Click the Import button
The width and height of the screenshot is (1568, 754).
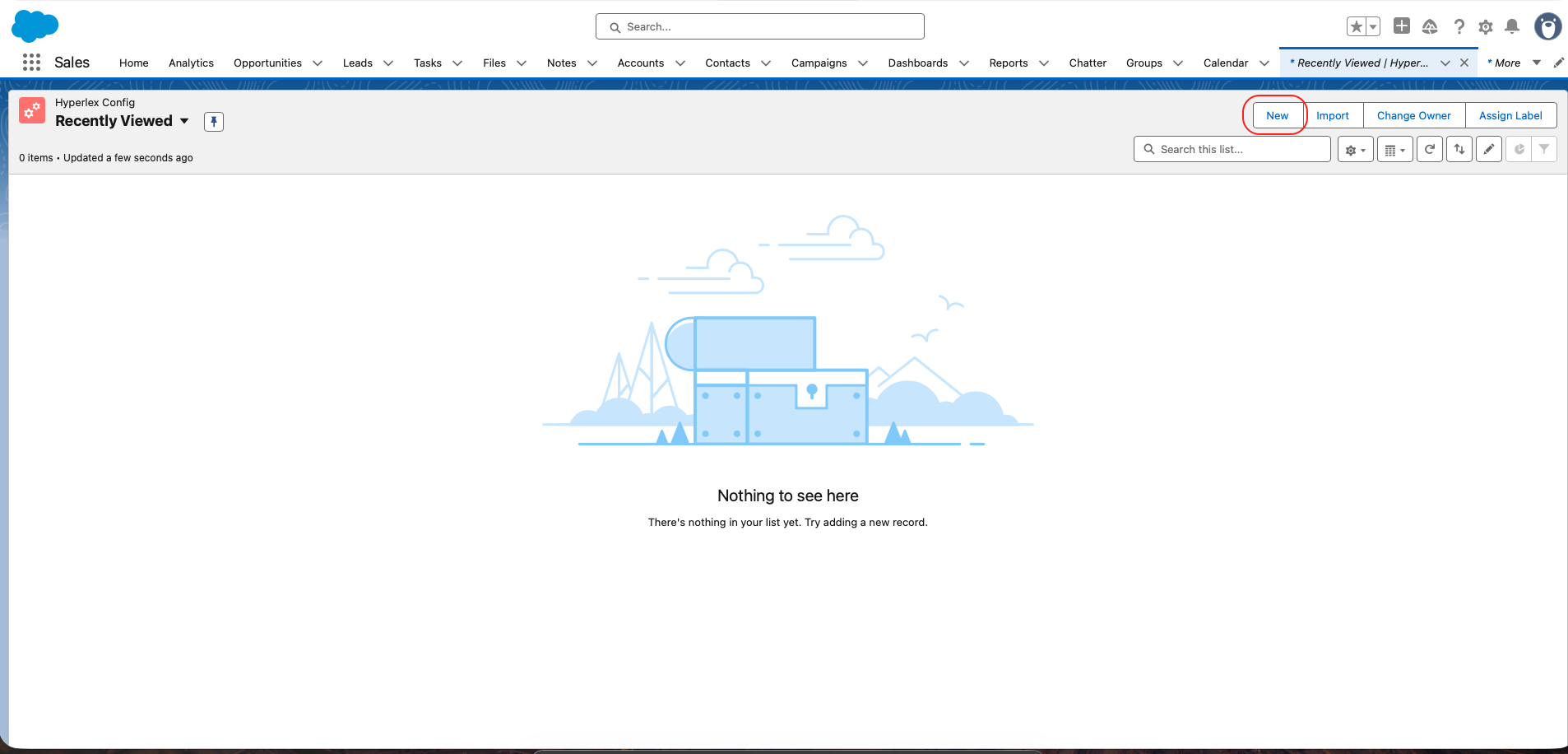pos(1333,115)
